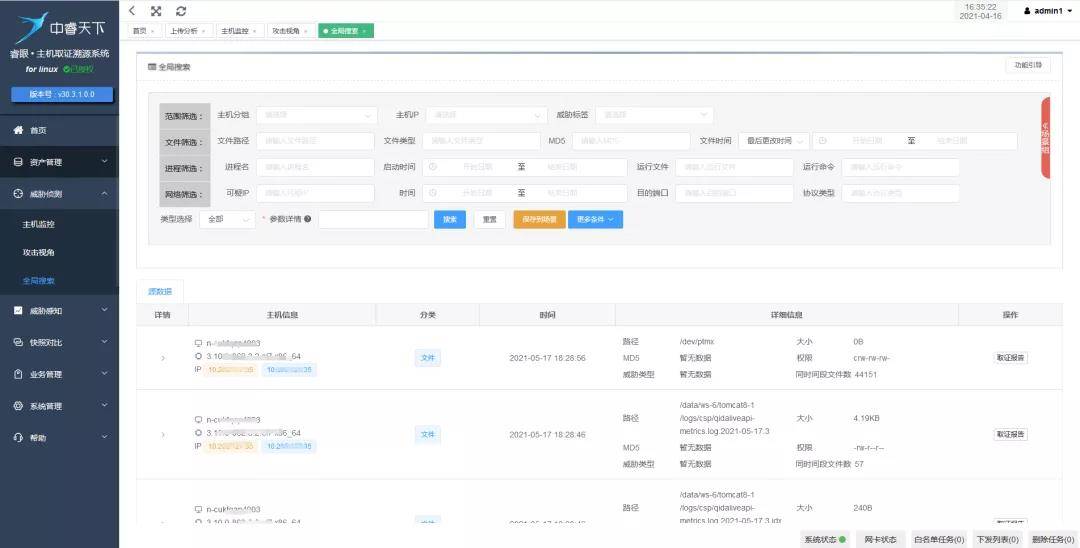This screenshot has height=548, width=1080.
Task: Switch to the 上传分析 tab
Action: [x=188, y=31]
